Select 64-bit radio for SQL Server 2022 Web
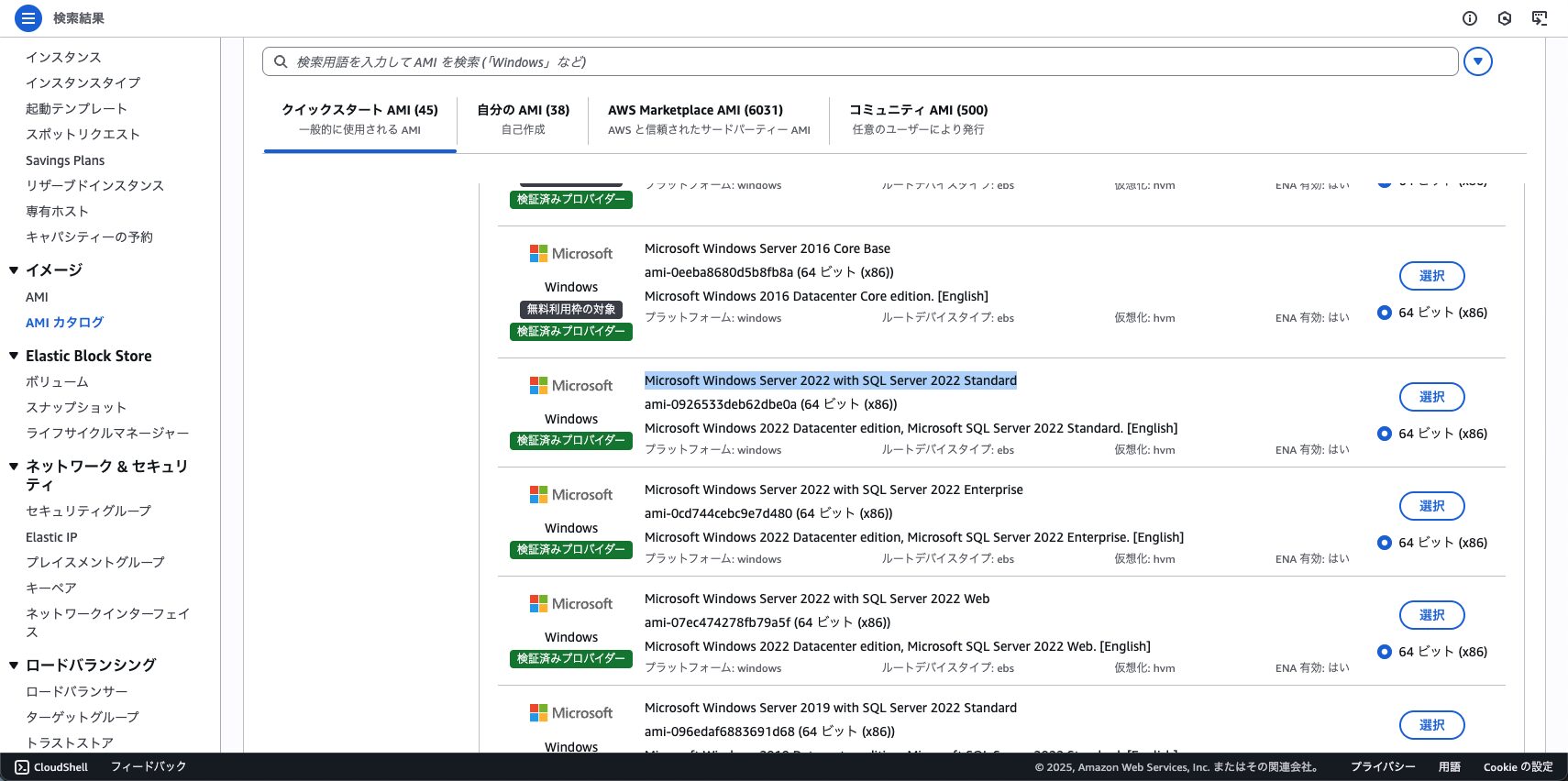 point(1385,652)
